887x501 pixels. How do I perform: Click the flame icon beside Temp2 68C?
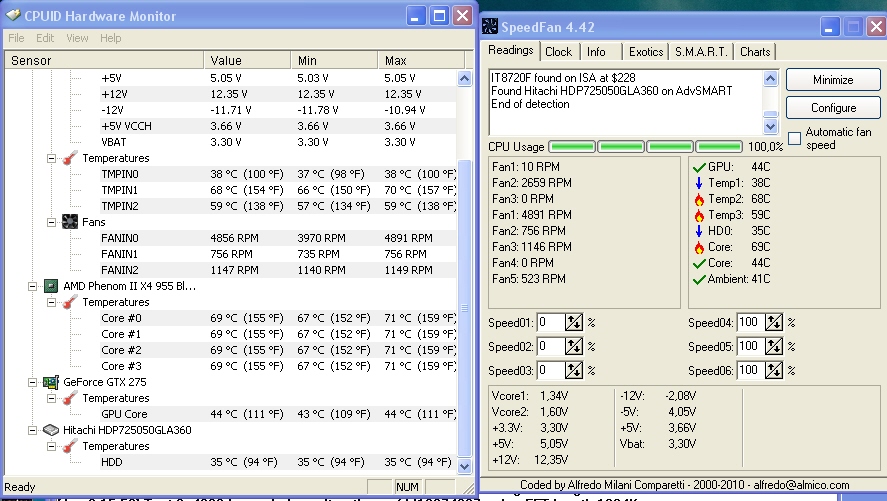coord(699,199)
